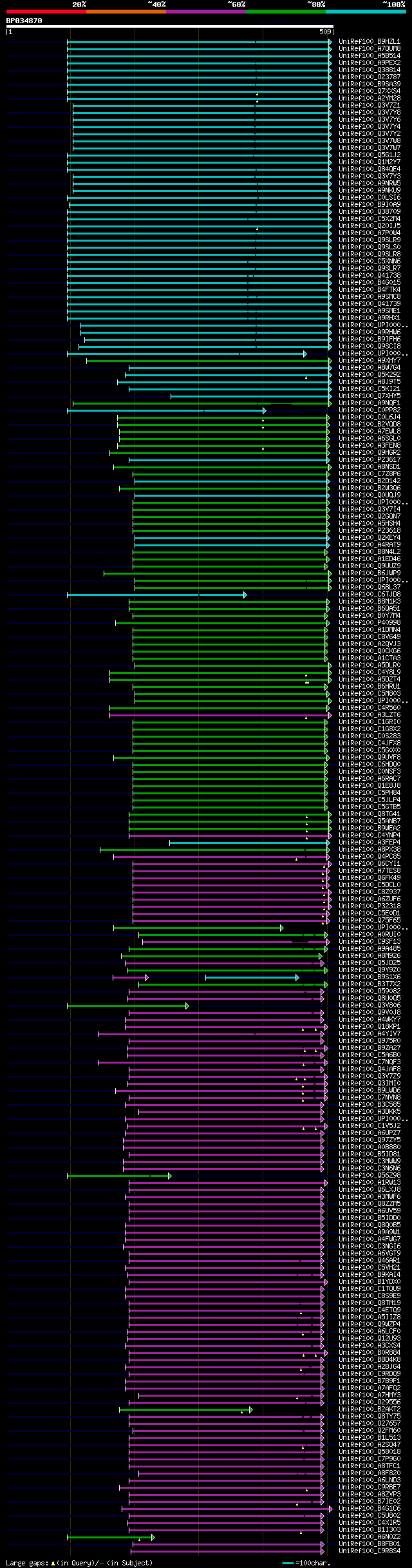This screenshot has width=412, height=1568.
Task: Select the UniRef100_B4FTK4 label
Action: [370, 290]
